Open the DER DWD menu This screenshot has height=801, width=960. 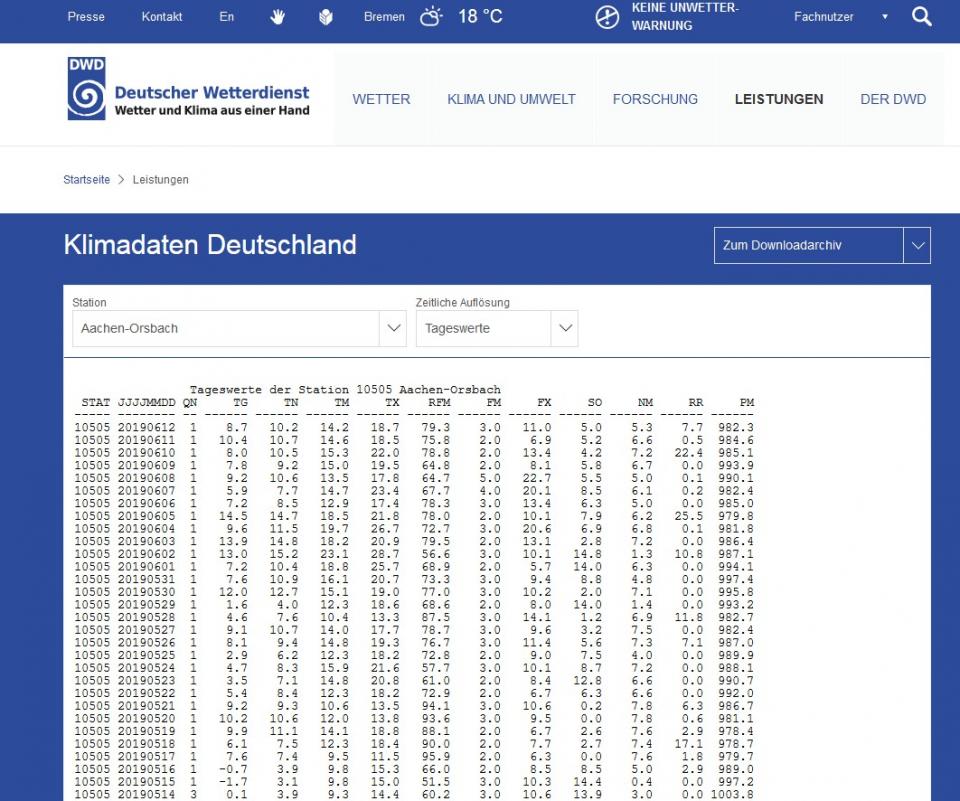893,99
